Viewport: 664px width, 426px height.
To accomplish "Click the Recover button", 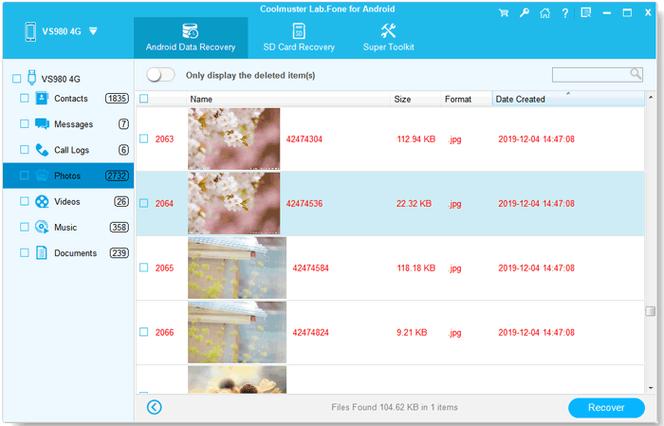I will [606, 407].
